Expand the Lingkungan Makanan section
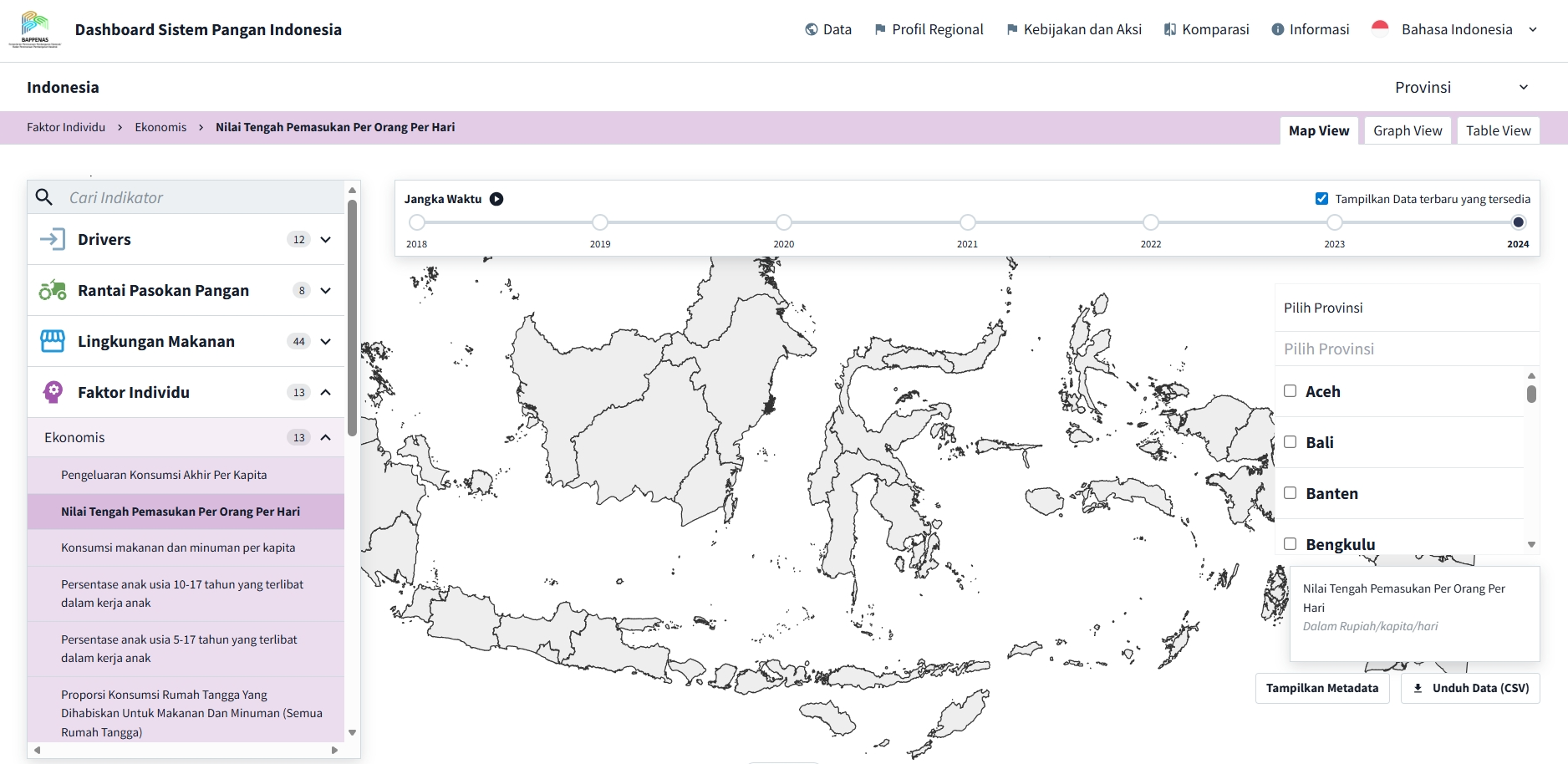Image resolution: width=1568 pixels, height=764 pixels. coord(325,341)
